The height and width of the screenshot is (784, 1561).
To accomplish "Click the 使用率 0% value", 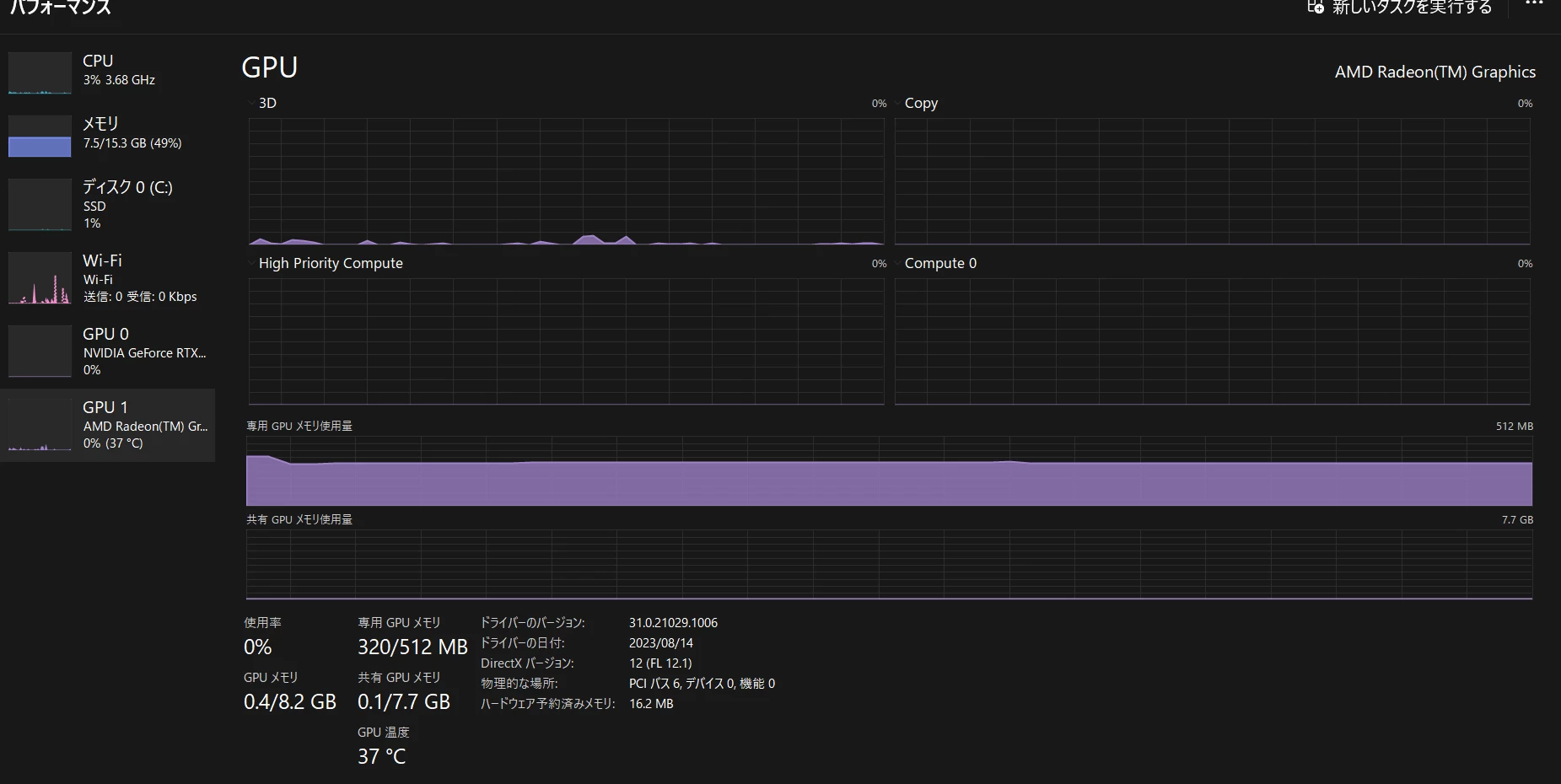I will (x=257, y=647).
